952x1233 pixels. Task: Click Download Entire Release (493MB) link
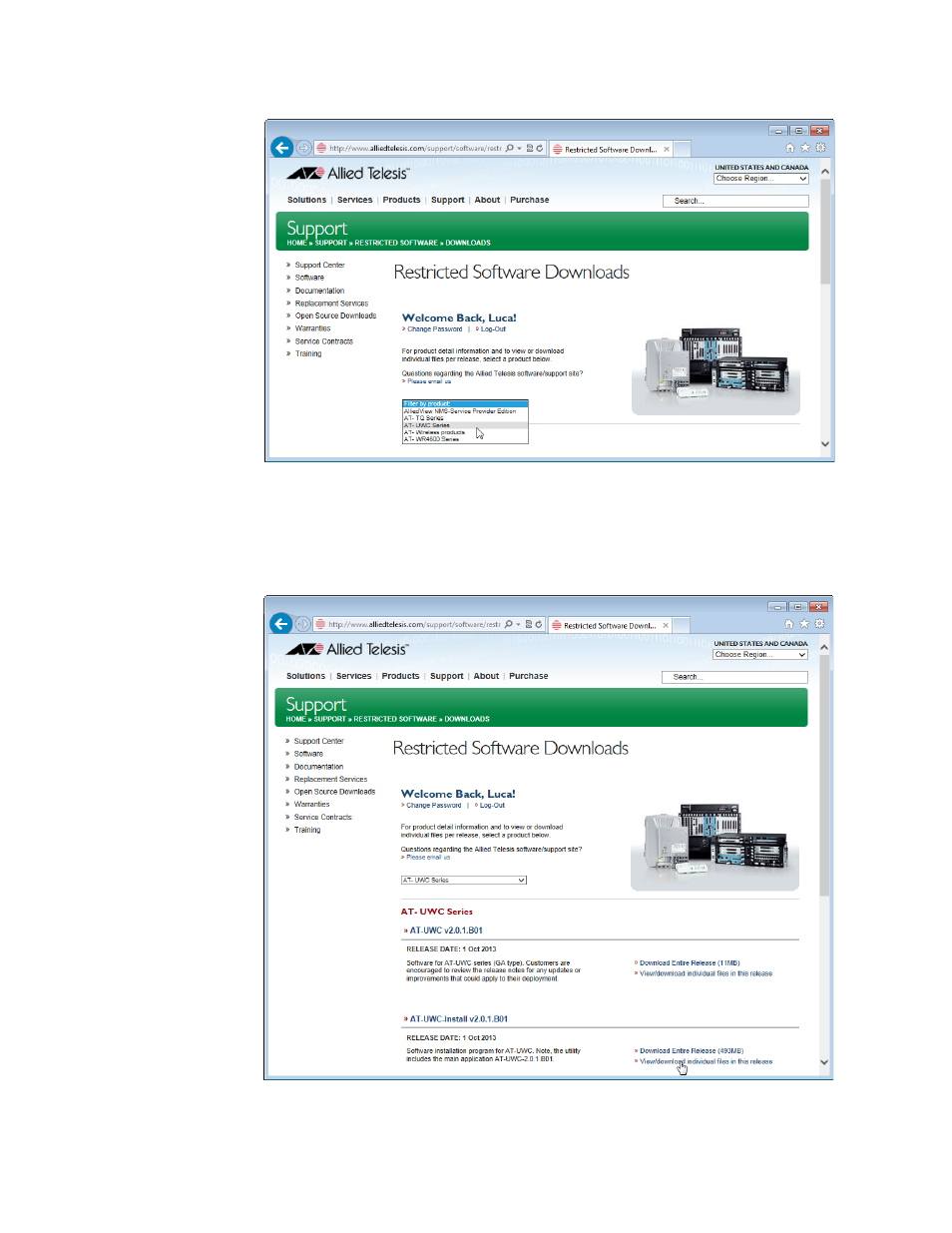pyautogui.click(x=692, y=1051)
